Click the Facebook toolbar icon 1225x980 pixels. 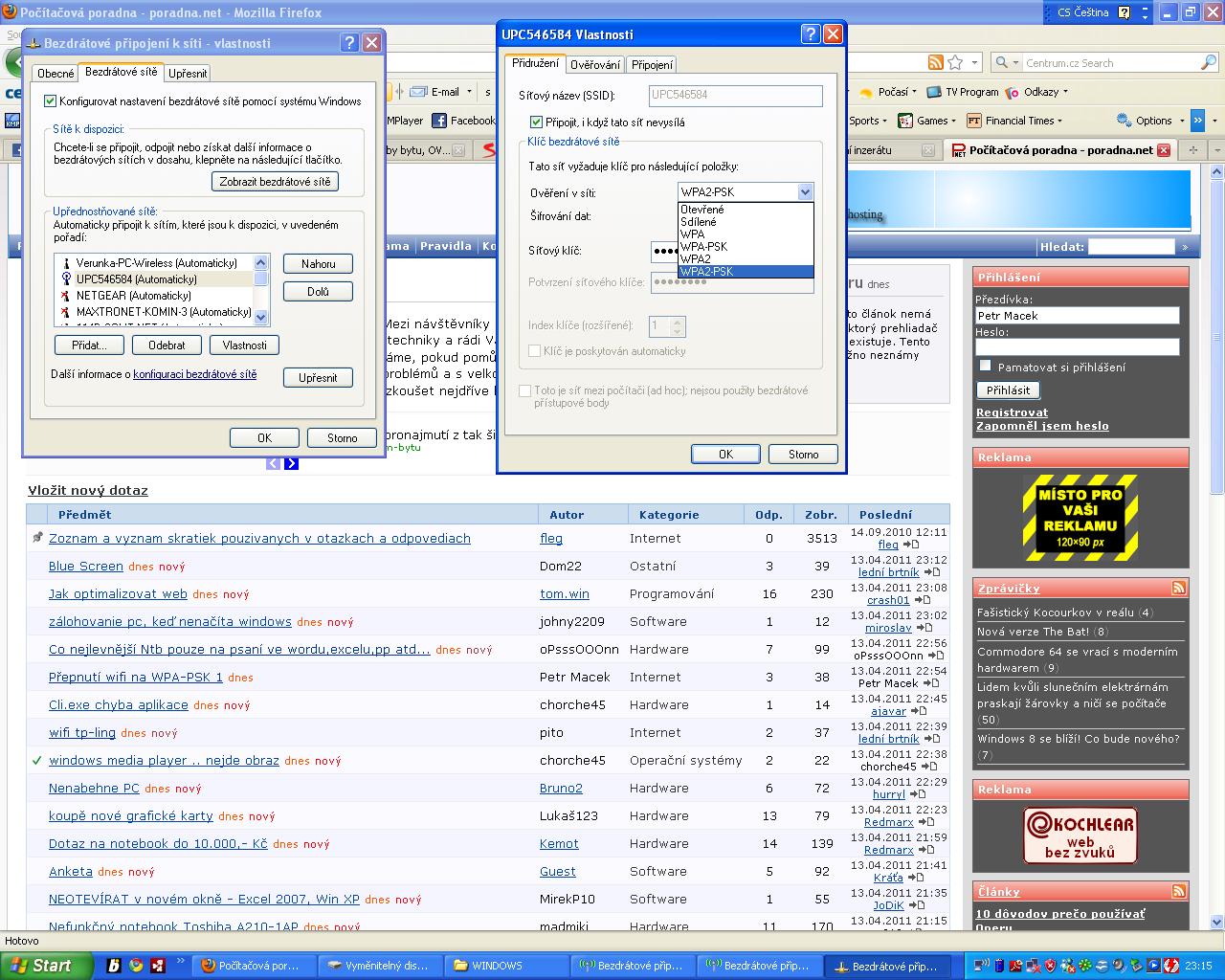pos(440,121)
